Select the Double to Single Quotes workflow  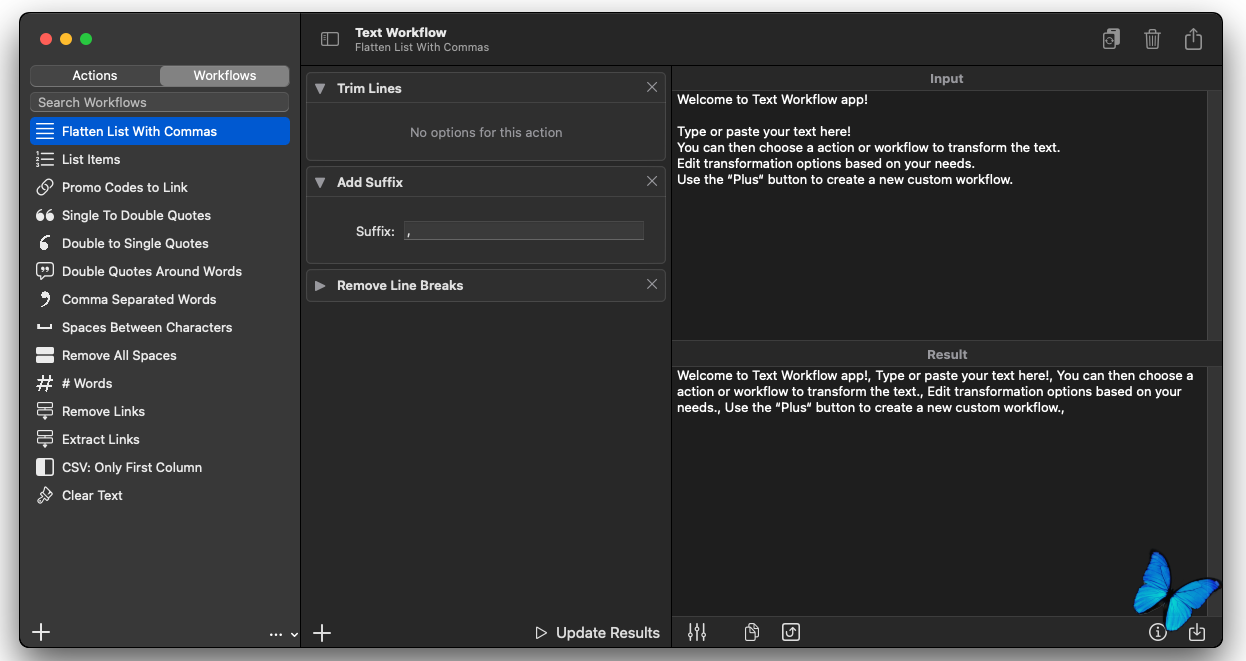coord(160,243)
